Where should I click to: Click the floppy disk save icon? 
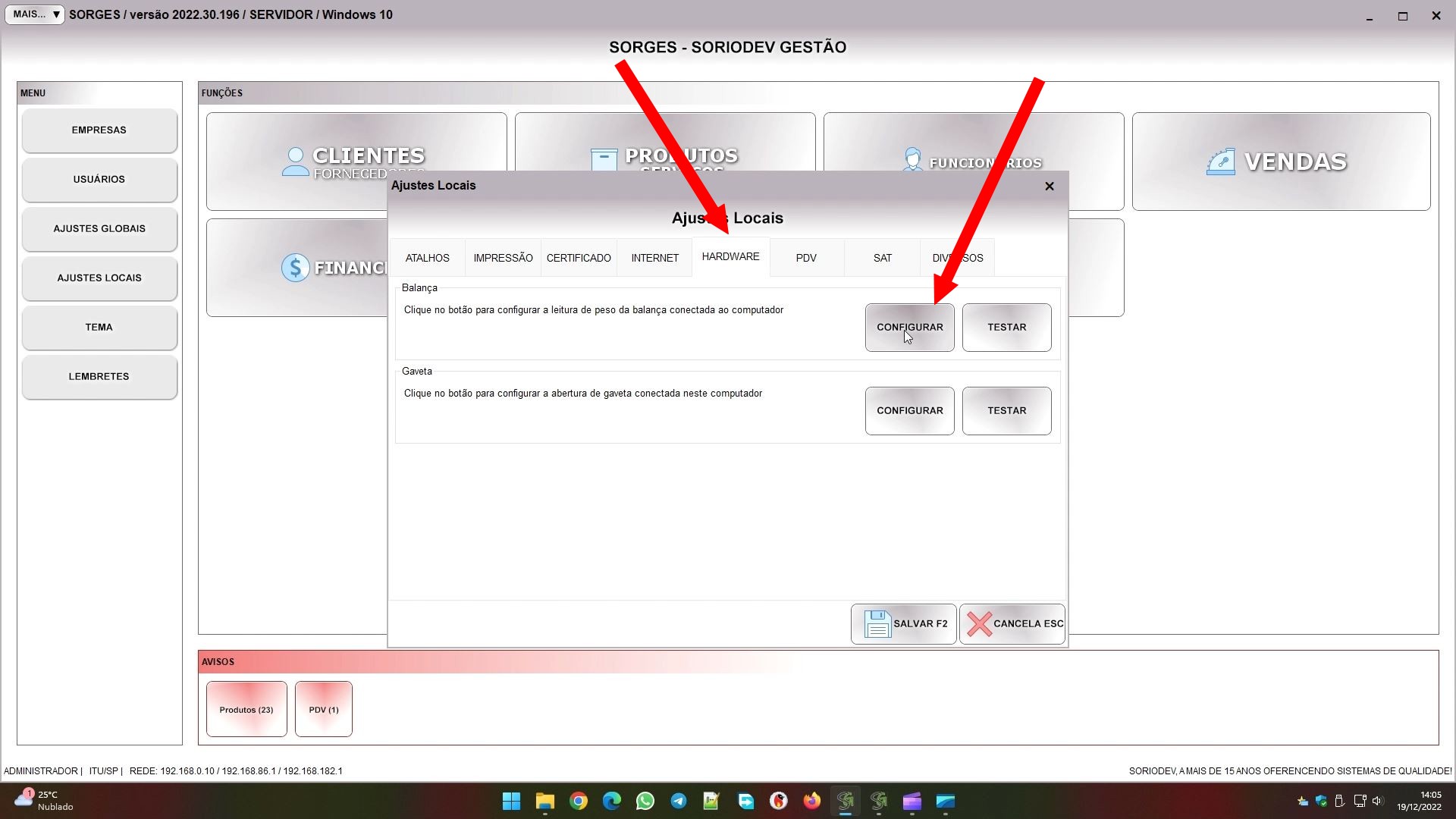[877, 624]
